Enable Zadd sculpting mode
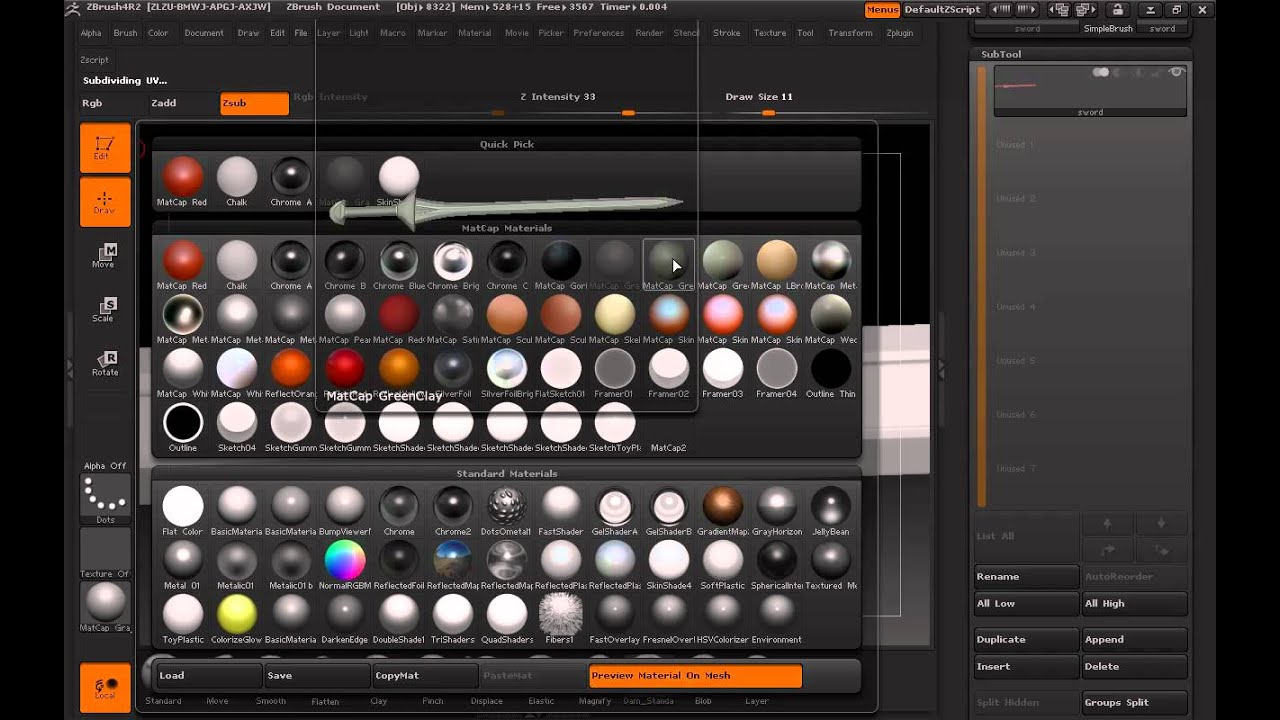1280x720 pixels. (183, 103)
